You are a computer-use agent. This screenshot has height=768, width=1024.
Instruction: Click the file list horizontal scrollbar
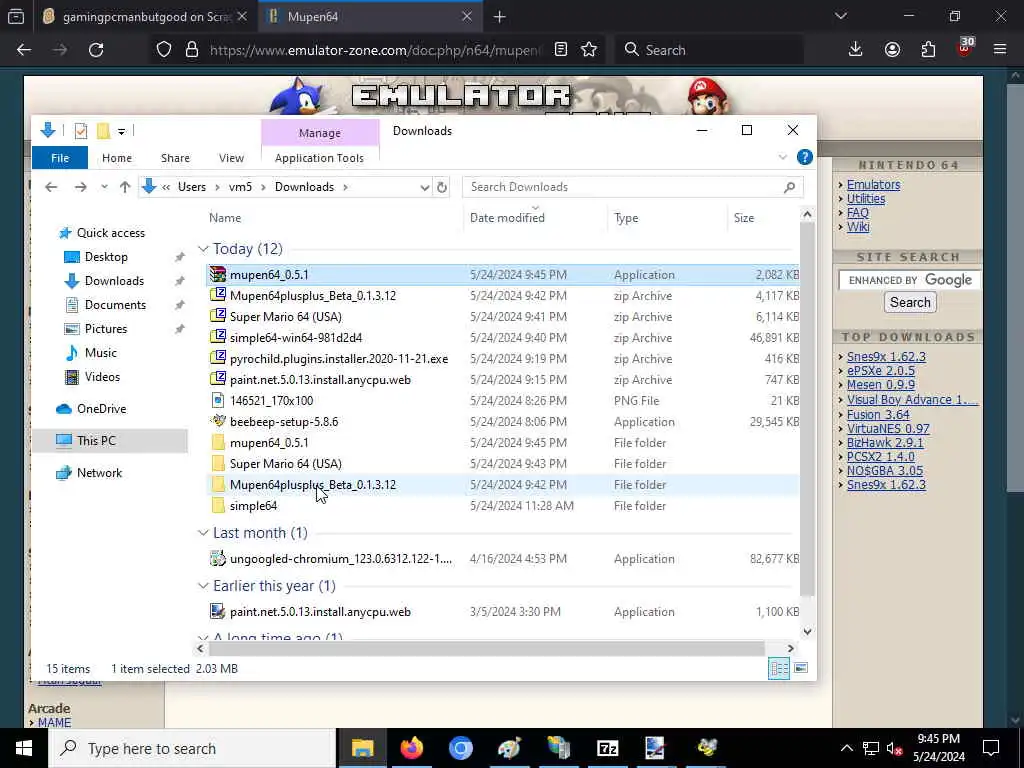click(487, 648)
